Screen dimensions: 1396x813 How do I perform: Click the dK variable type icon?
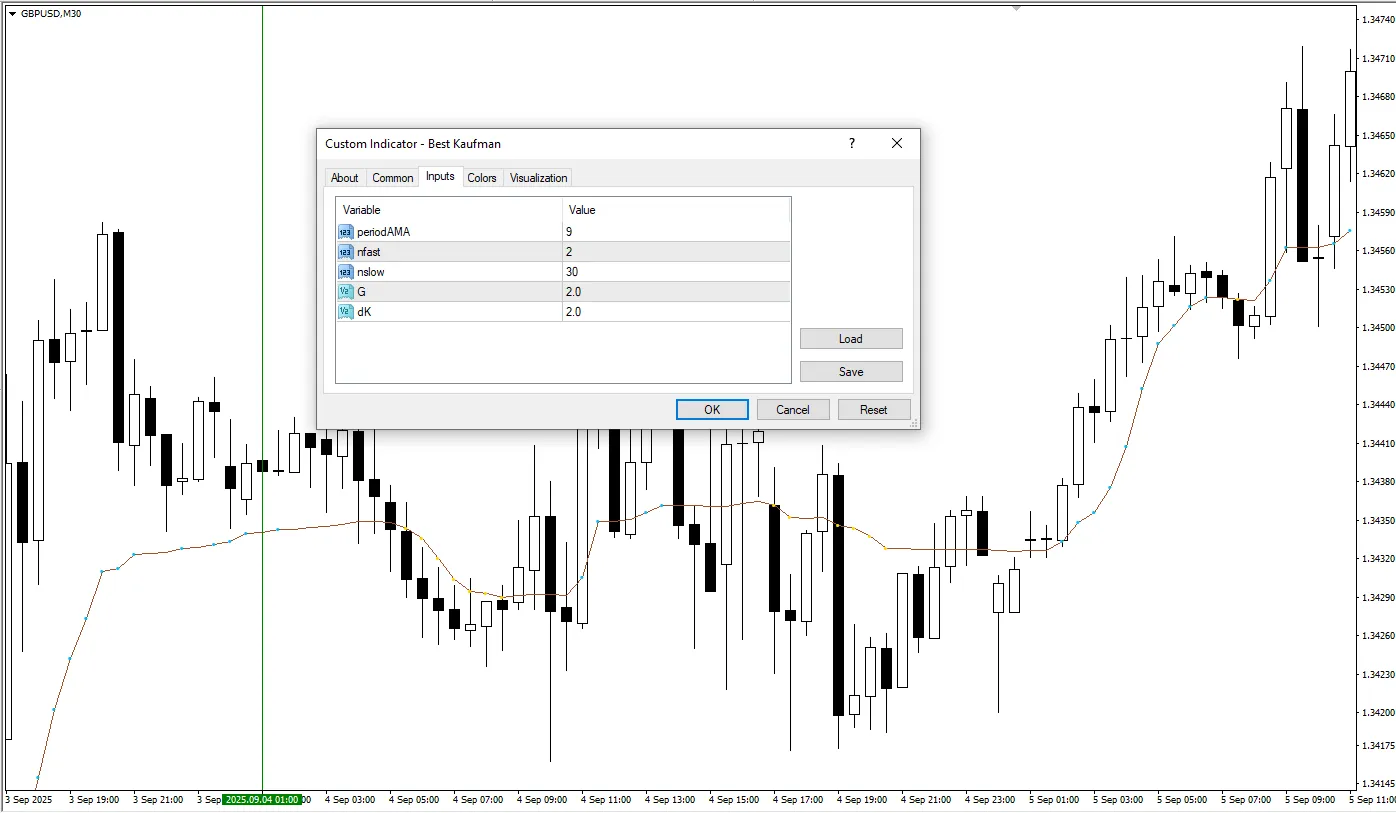[346, 312]
